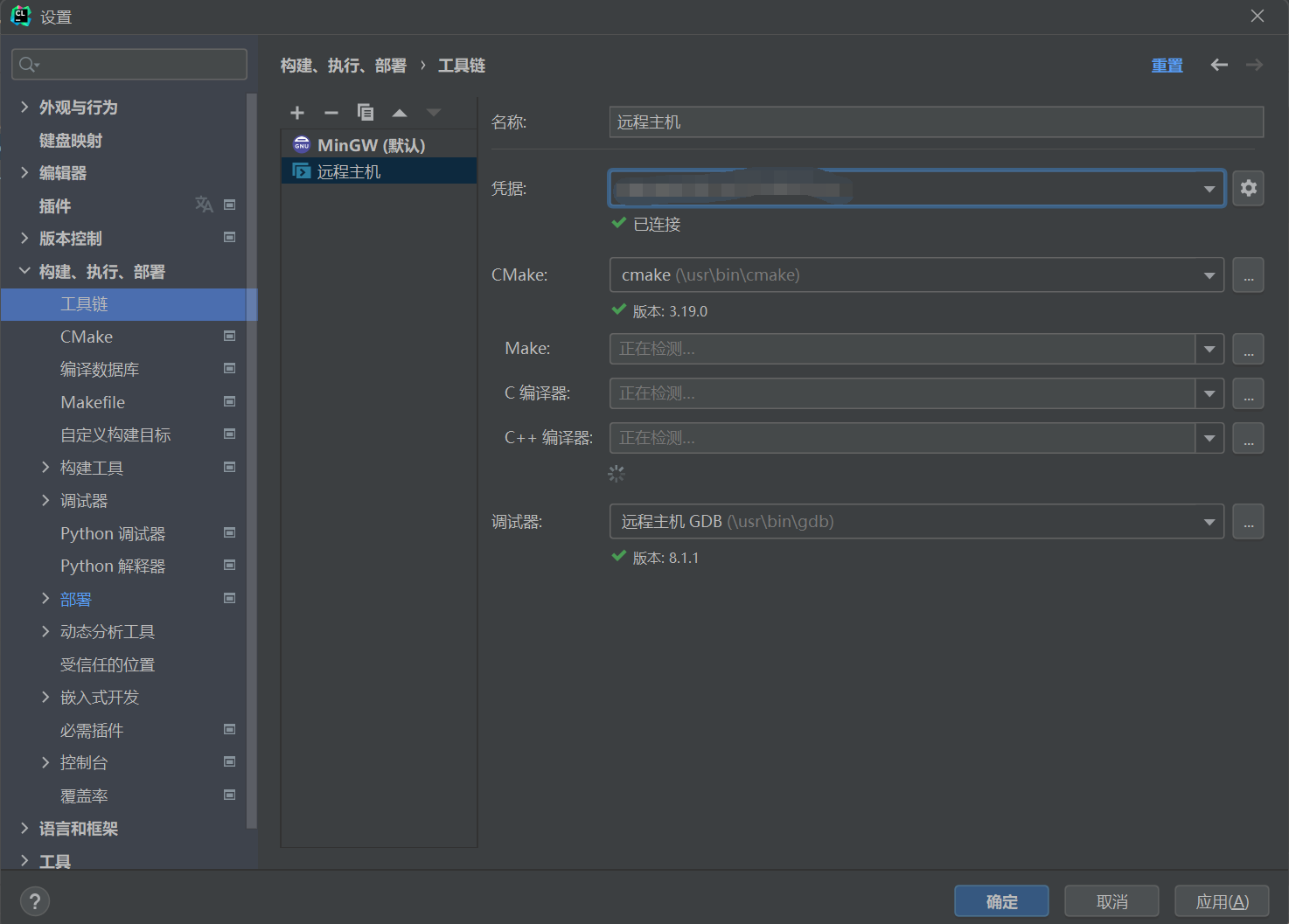1289x924 pixels.
Task: Copy the selected toolchain
Action: [x=366, y=113]
